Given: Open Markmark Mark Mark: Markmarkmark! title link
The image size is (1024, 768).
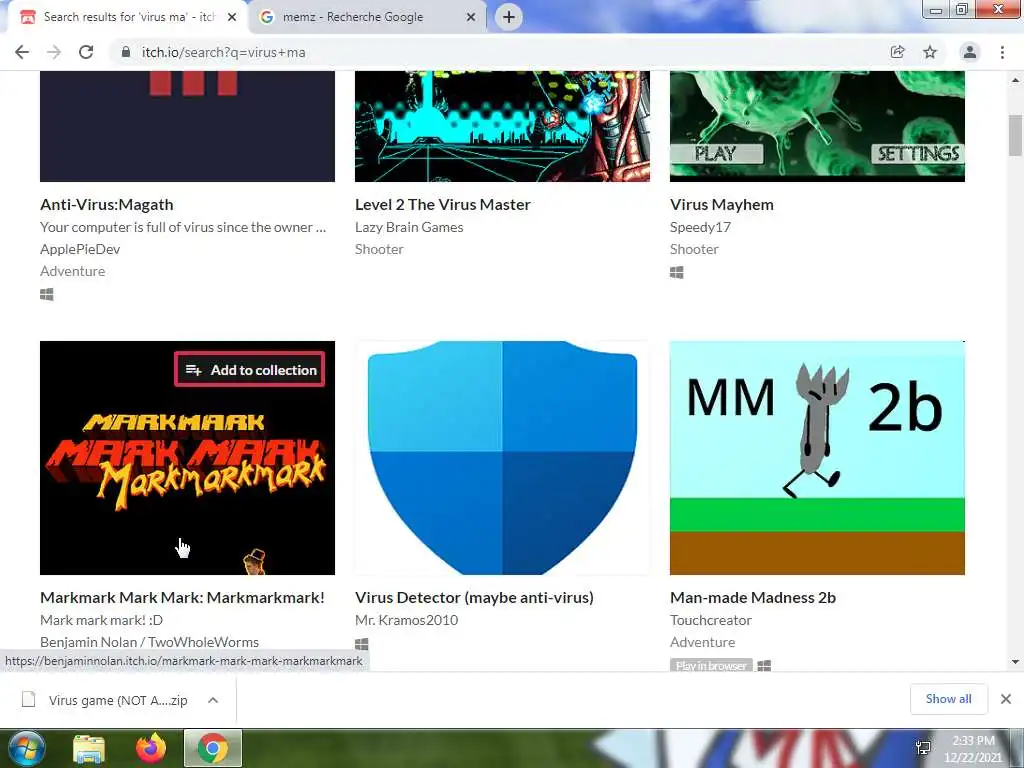Looking at the screenshot, I should coord(182,598).
